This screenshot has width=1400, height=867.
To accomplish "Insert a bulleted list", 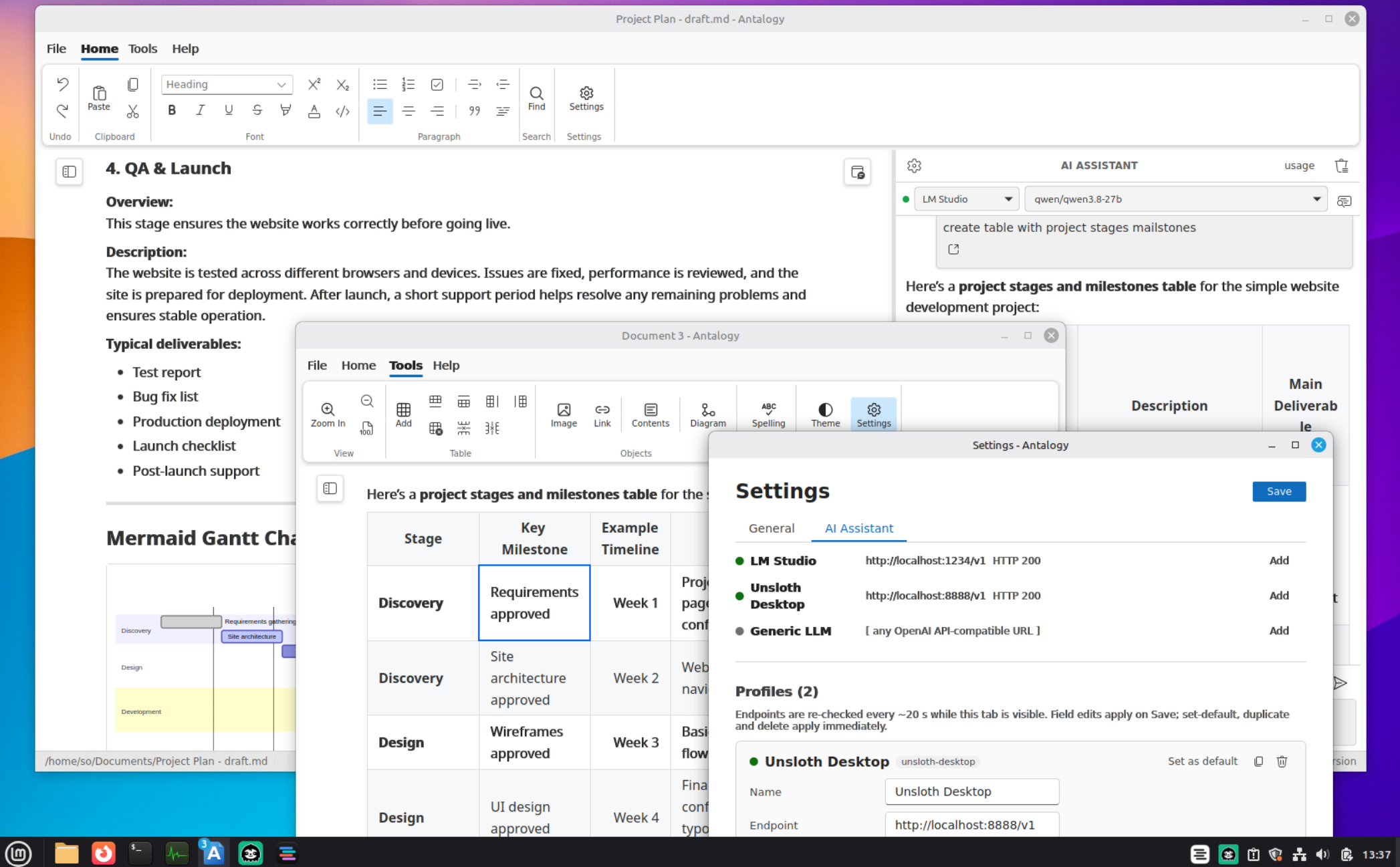I will (x=380, y=84).
